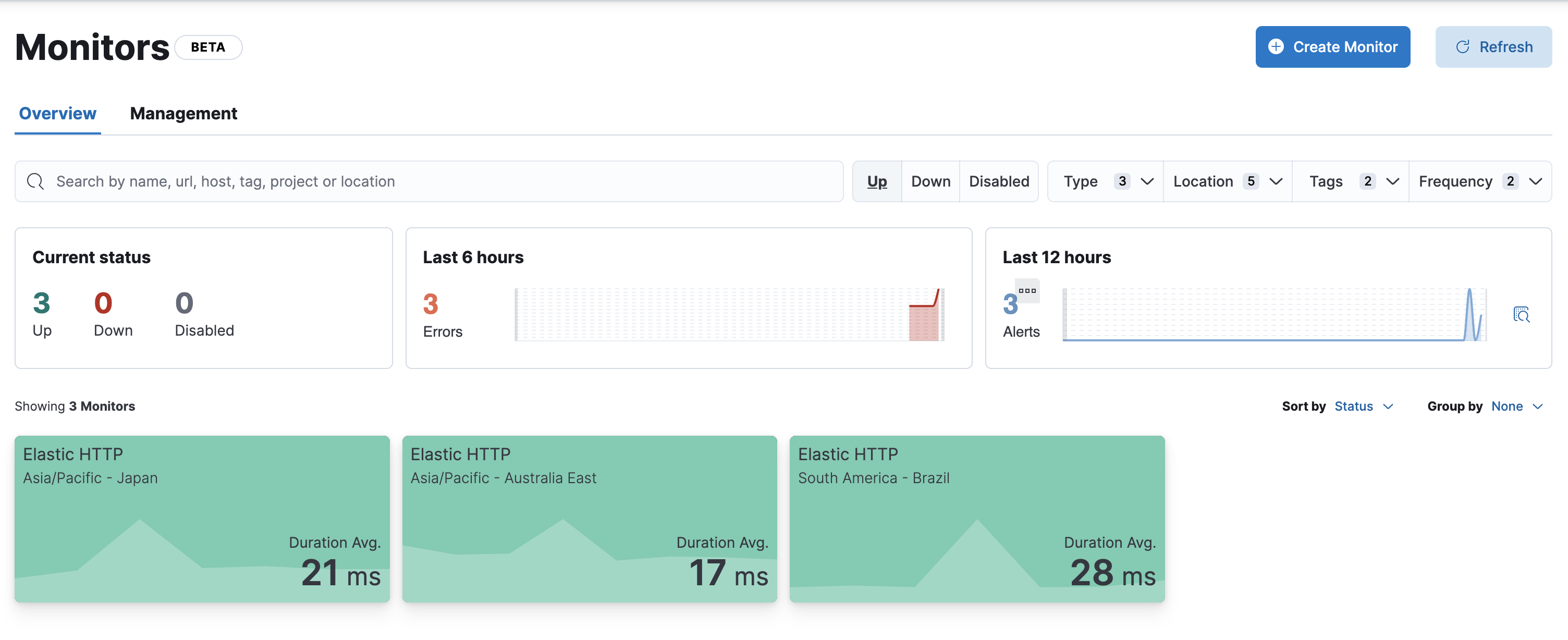Open the Tags filter dropdown

(x=1350, y=181)
